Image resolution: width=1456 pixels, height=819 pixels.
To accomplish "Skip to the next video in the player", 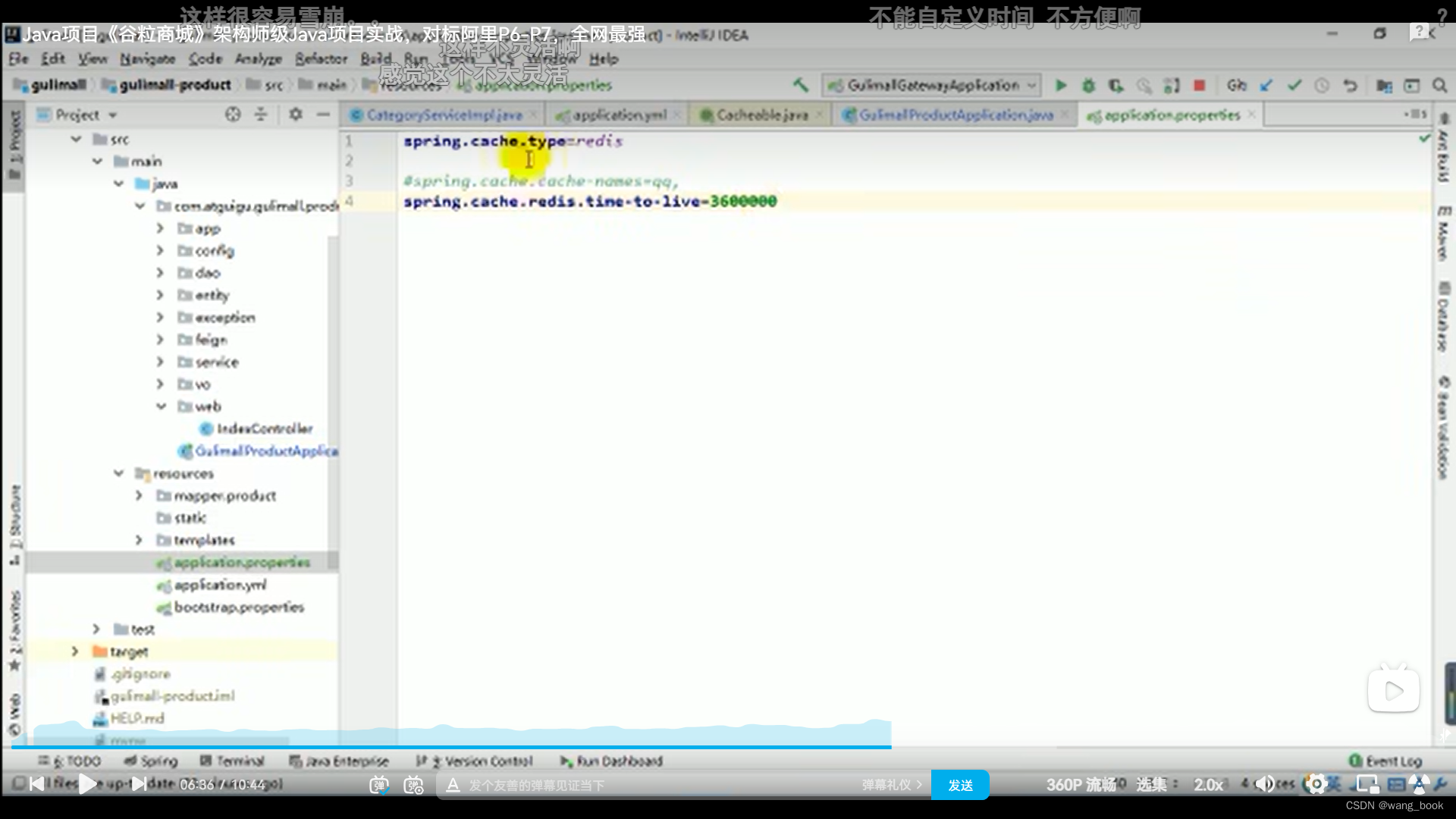I will click(x=139, y=784).
